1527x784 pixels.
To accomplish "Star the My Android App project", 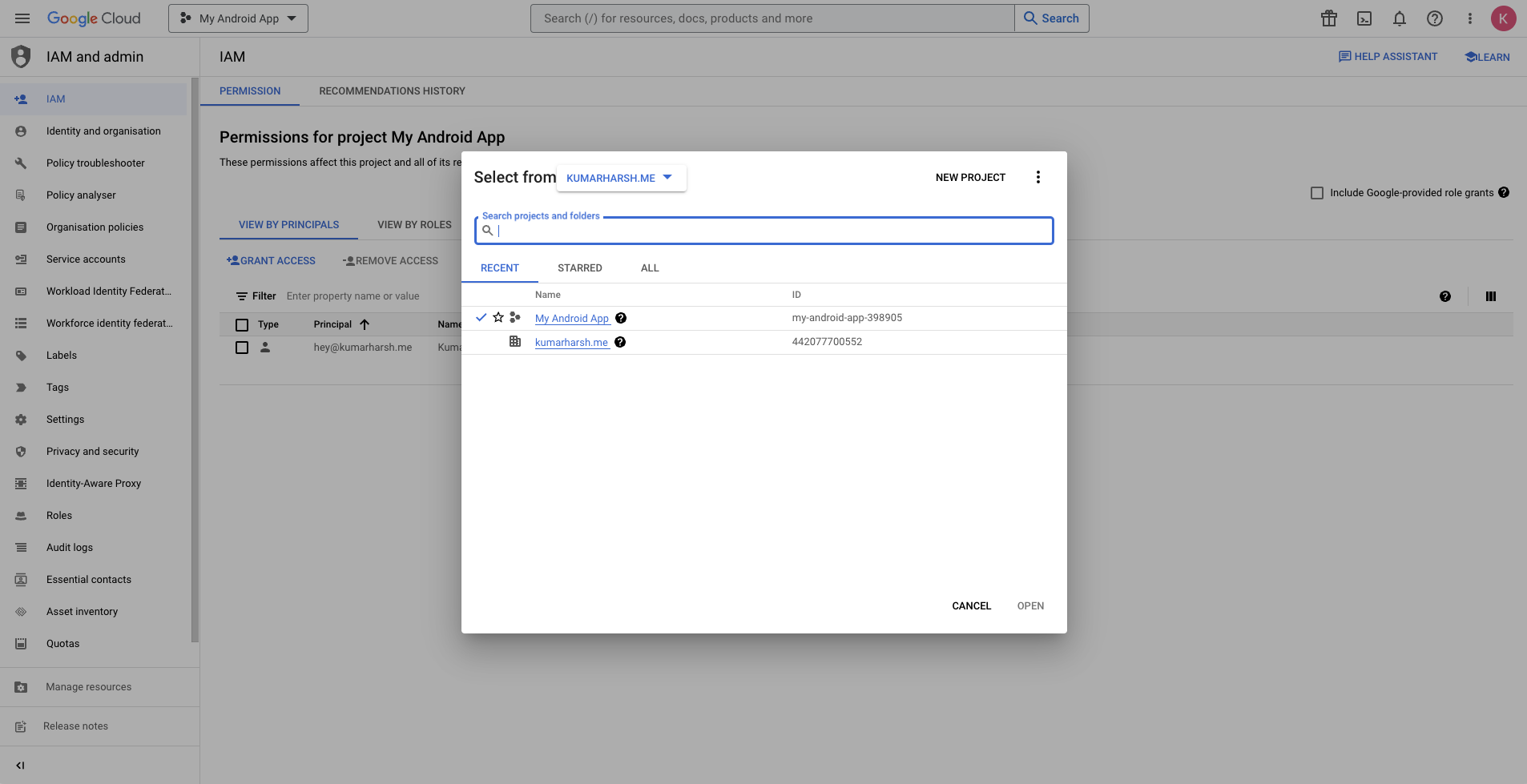I will pos(498,317).
